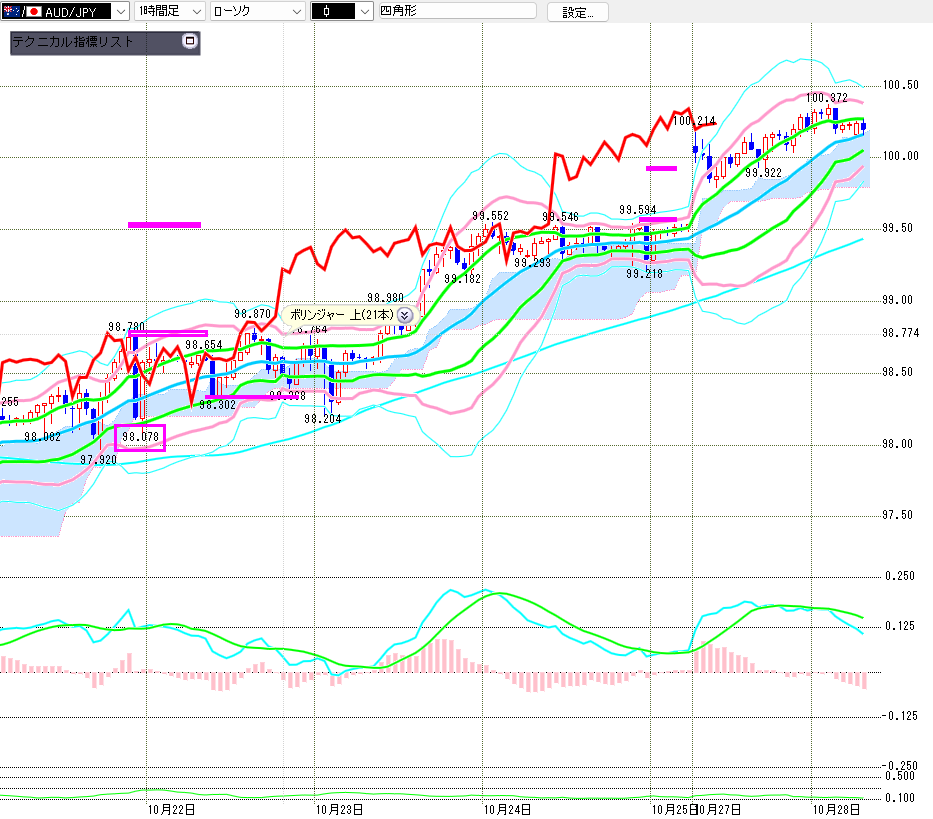This screenshot has height=819, width=933.
Task: Click the 100.372 high price label
Action: click(x=826, y=98)
